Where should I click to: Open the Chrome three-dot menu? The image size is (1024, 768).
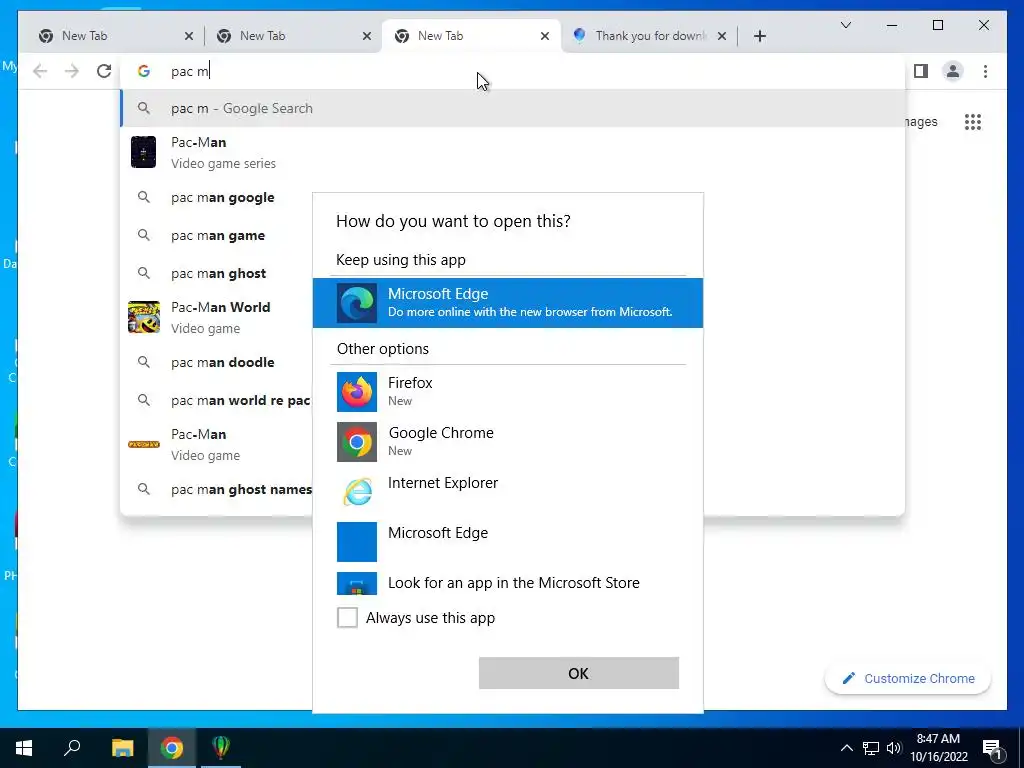[x=985, y=71]
